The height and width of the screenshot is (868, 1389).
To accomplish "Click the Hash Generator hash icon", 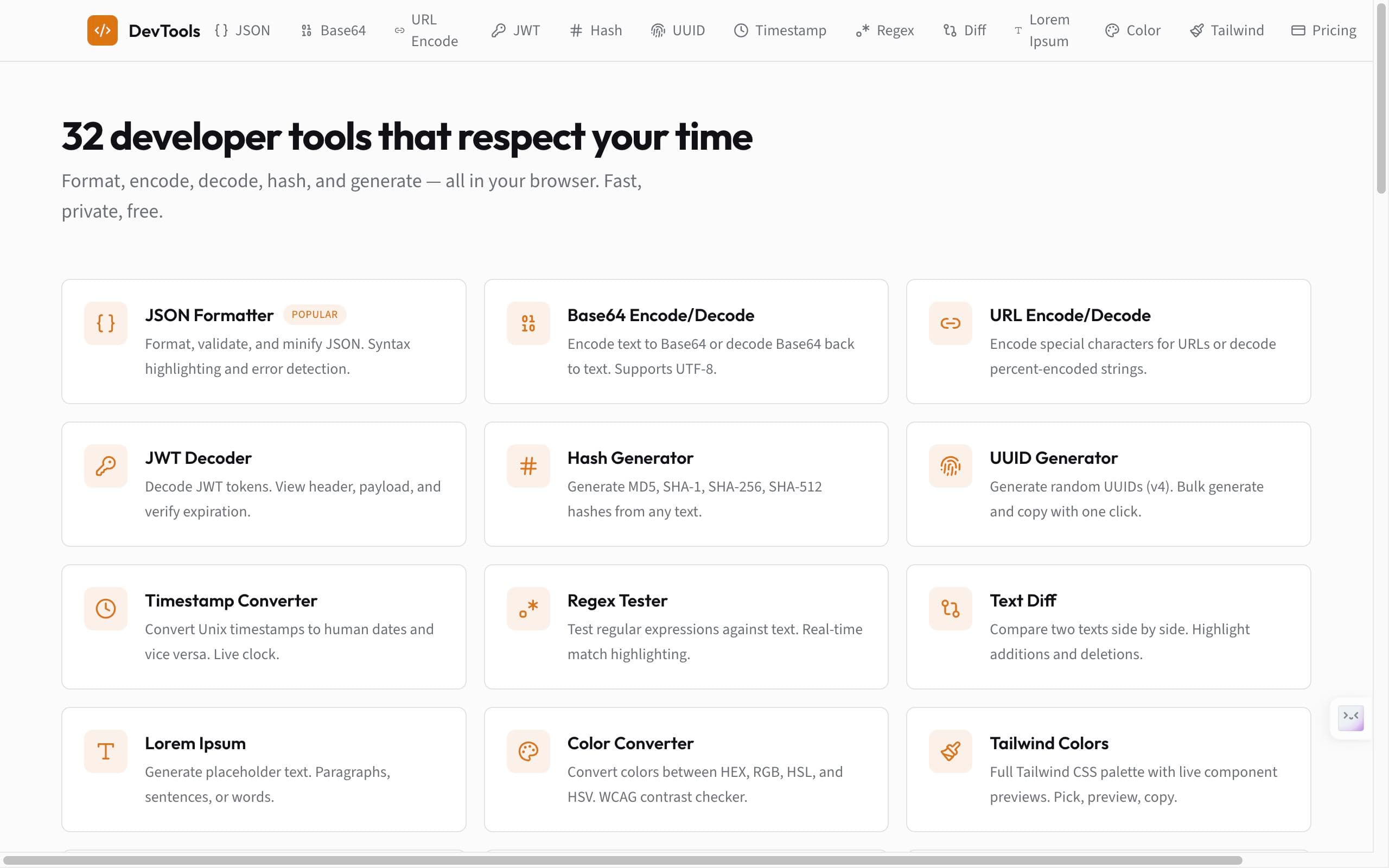I will point(528,466).
